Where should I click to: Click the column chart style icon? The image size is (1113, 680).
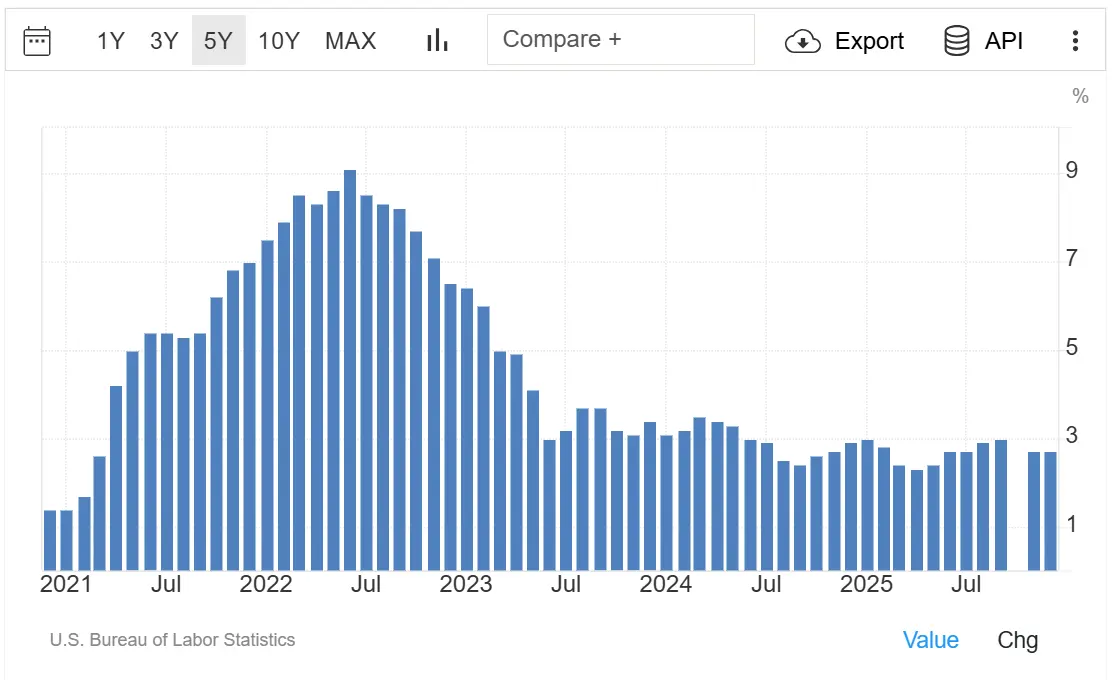[437, 40]
